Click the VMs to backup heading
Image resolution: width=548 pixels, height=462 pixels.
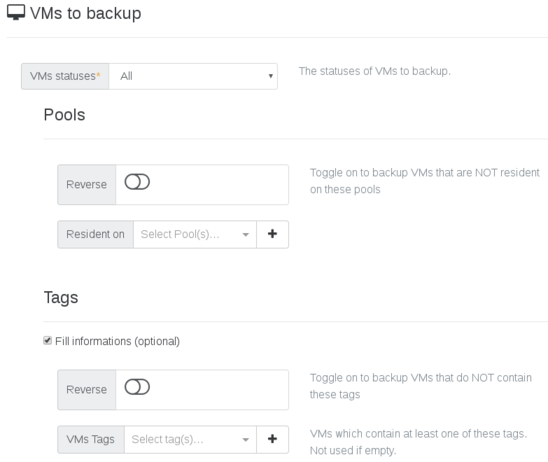pos(86,14)
